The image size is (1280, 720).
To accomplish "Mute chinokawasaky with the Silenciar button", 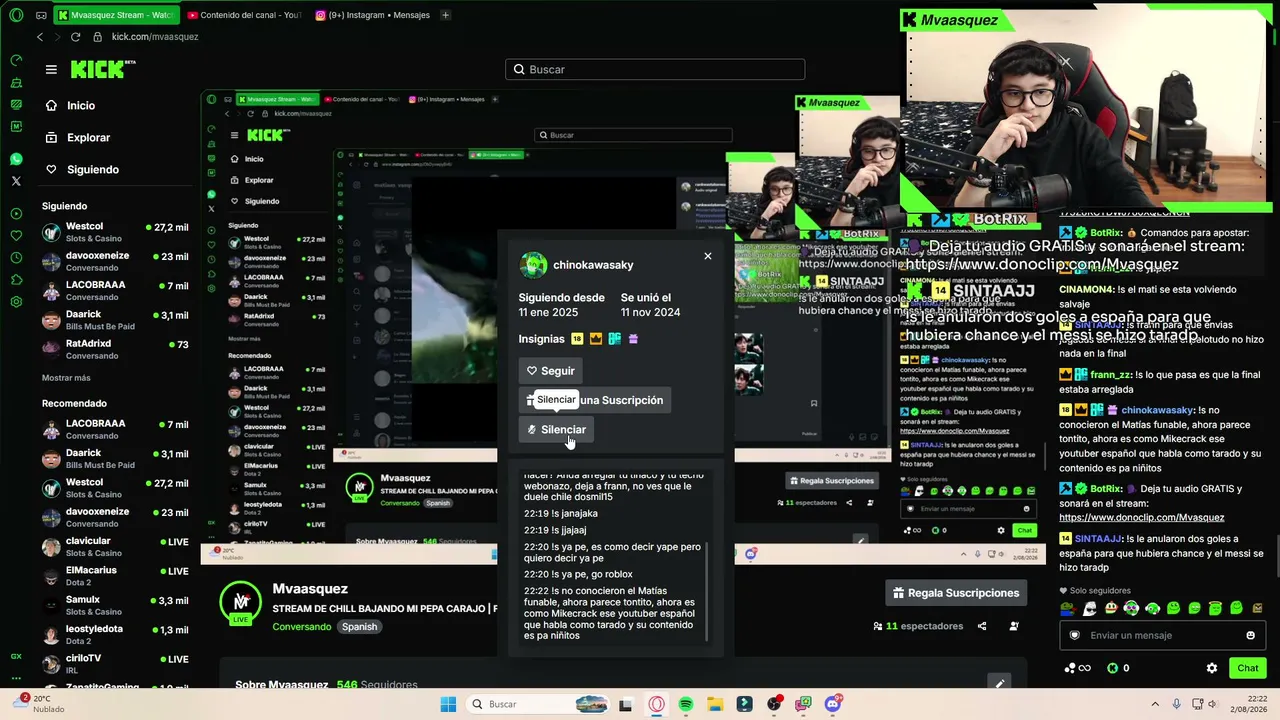I will [556, 430].
